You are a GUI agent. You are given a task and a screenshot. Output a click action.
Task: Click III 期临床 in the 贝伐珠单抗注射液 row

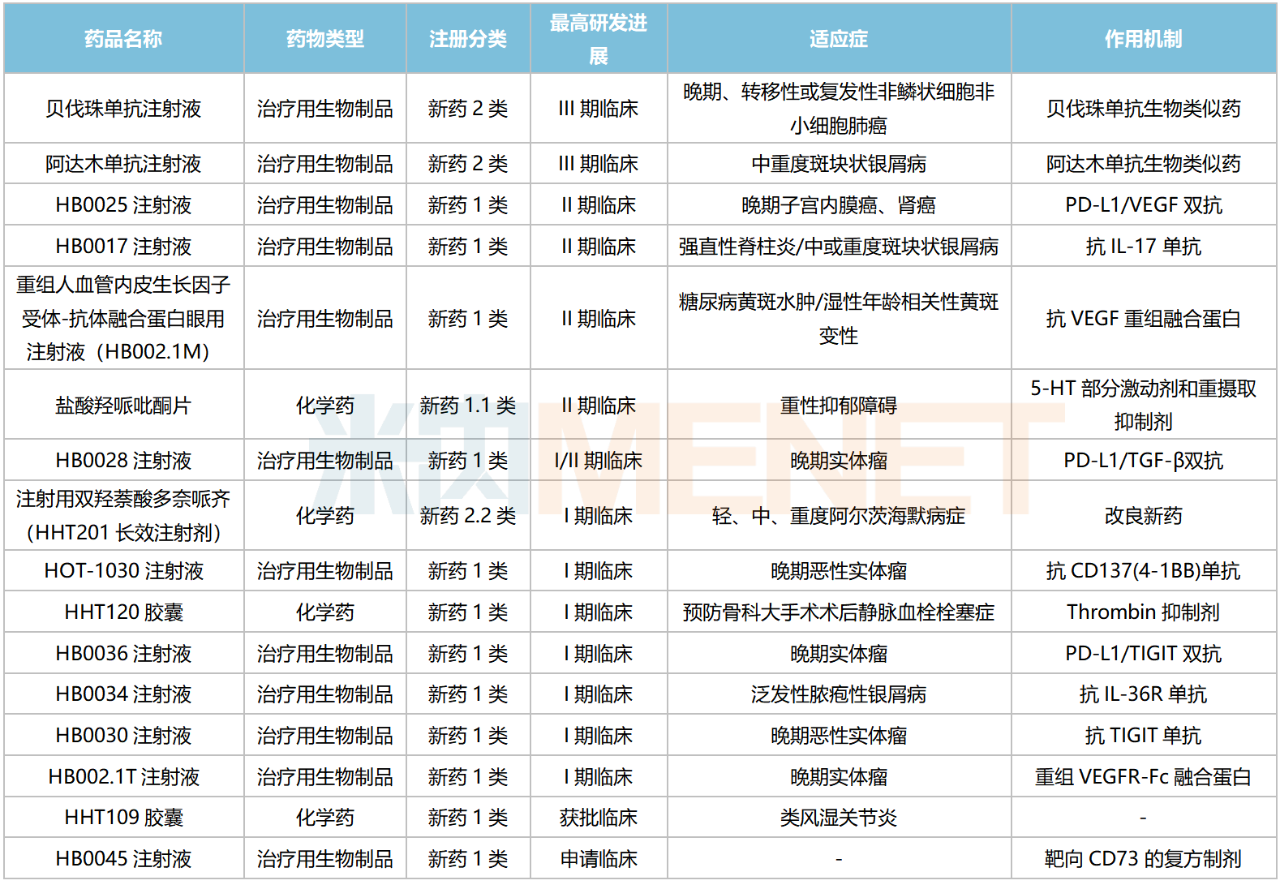point(598,108)
